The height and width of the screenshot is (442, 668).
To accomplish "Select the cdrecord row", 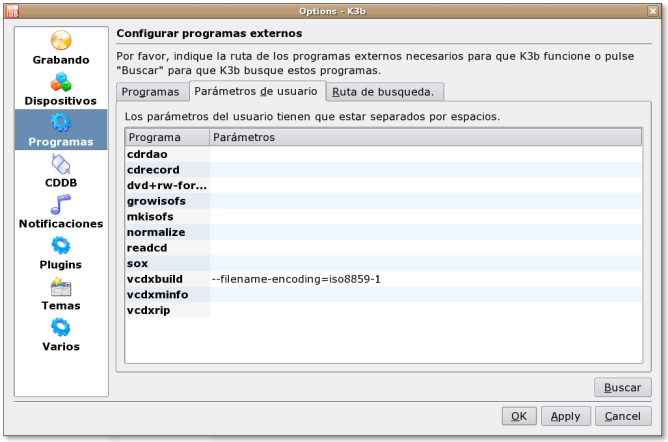I will pyautogui.click(x=383, y=170).
